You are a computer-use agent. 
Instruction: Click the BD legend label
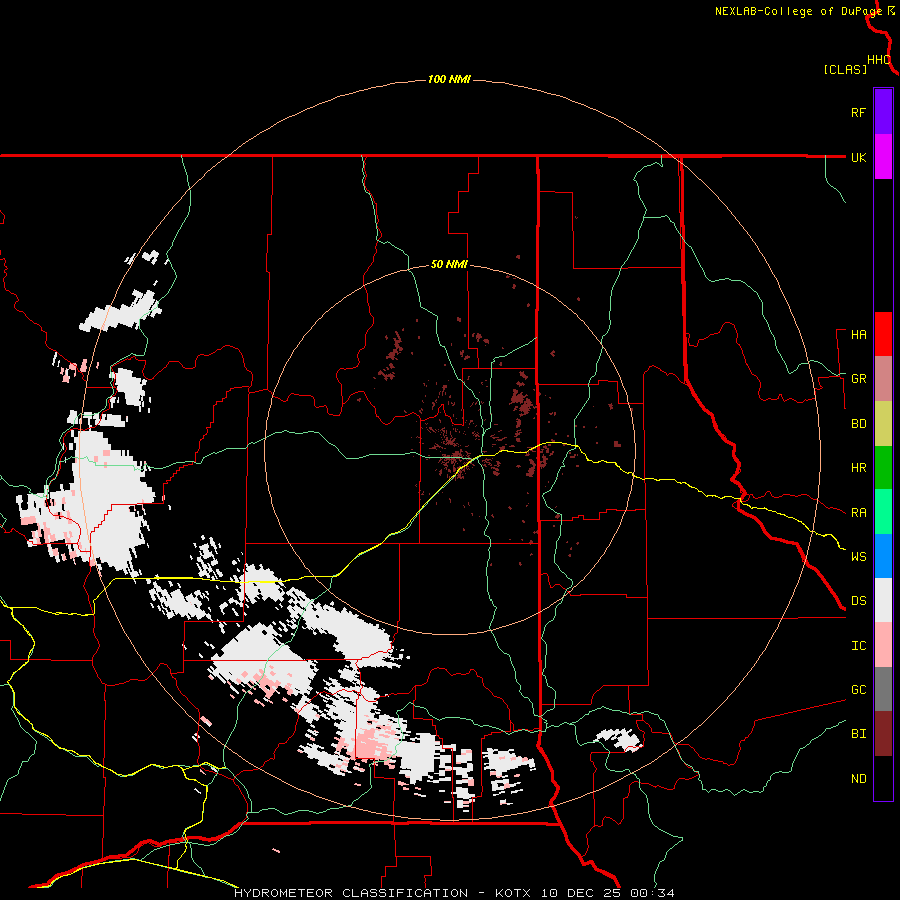pyautogui.click(x=858, y=424)
